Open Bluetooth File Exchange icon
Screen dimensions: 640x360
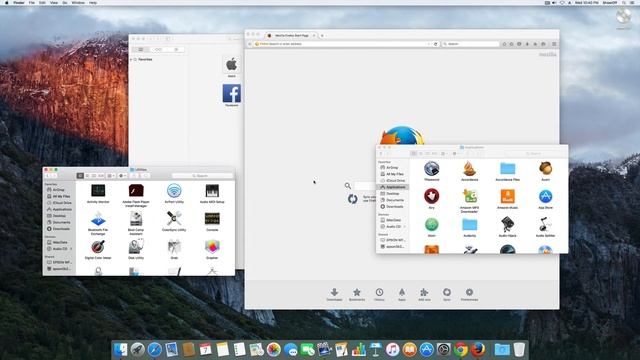point(98,219)
